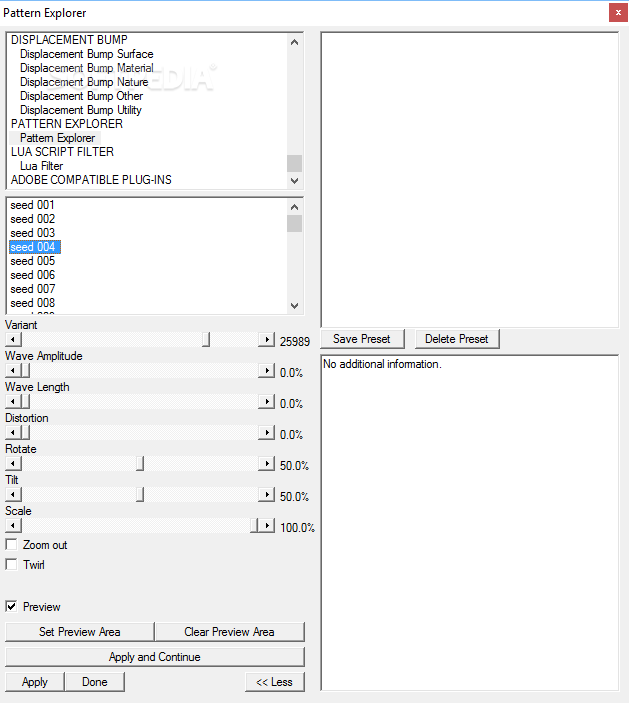Viewport: 629px width, 703px height.
Task: Select Displacement Bump Surface filter
Action: [87, 54]
